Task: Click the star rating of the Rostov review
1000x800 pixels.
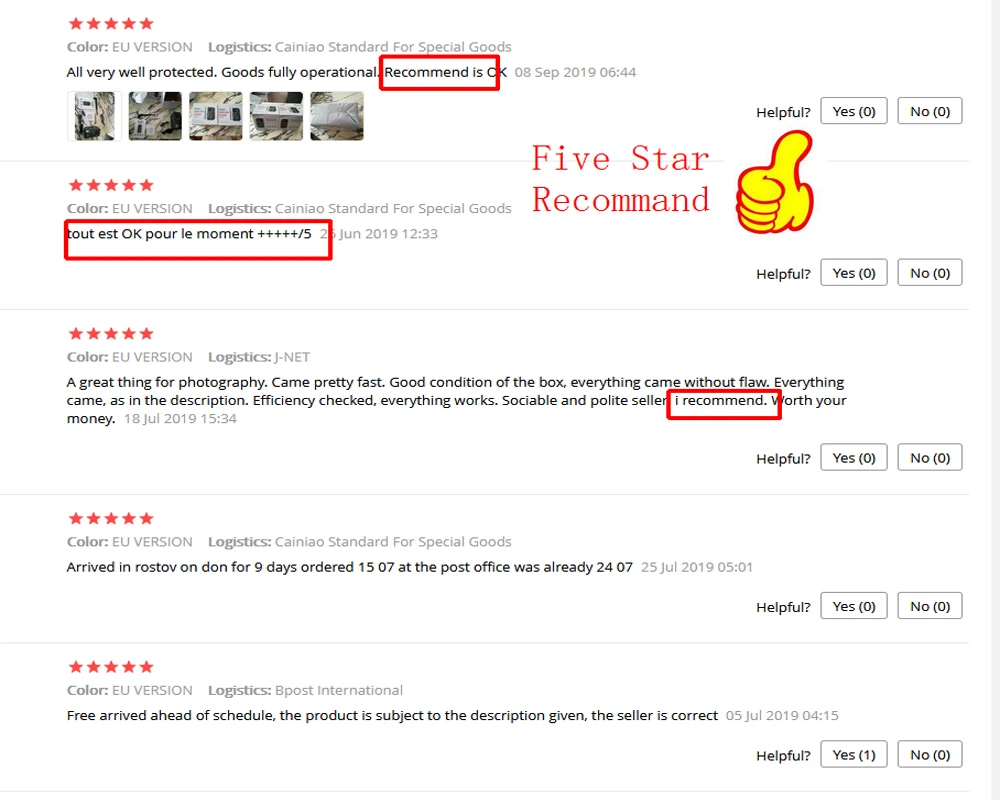Action: pos(111,519)
